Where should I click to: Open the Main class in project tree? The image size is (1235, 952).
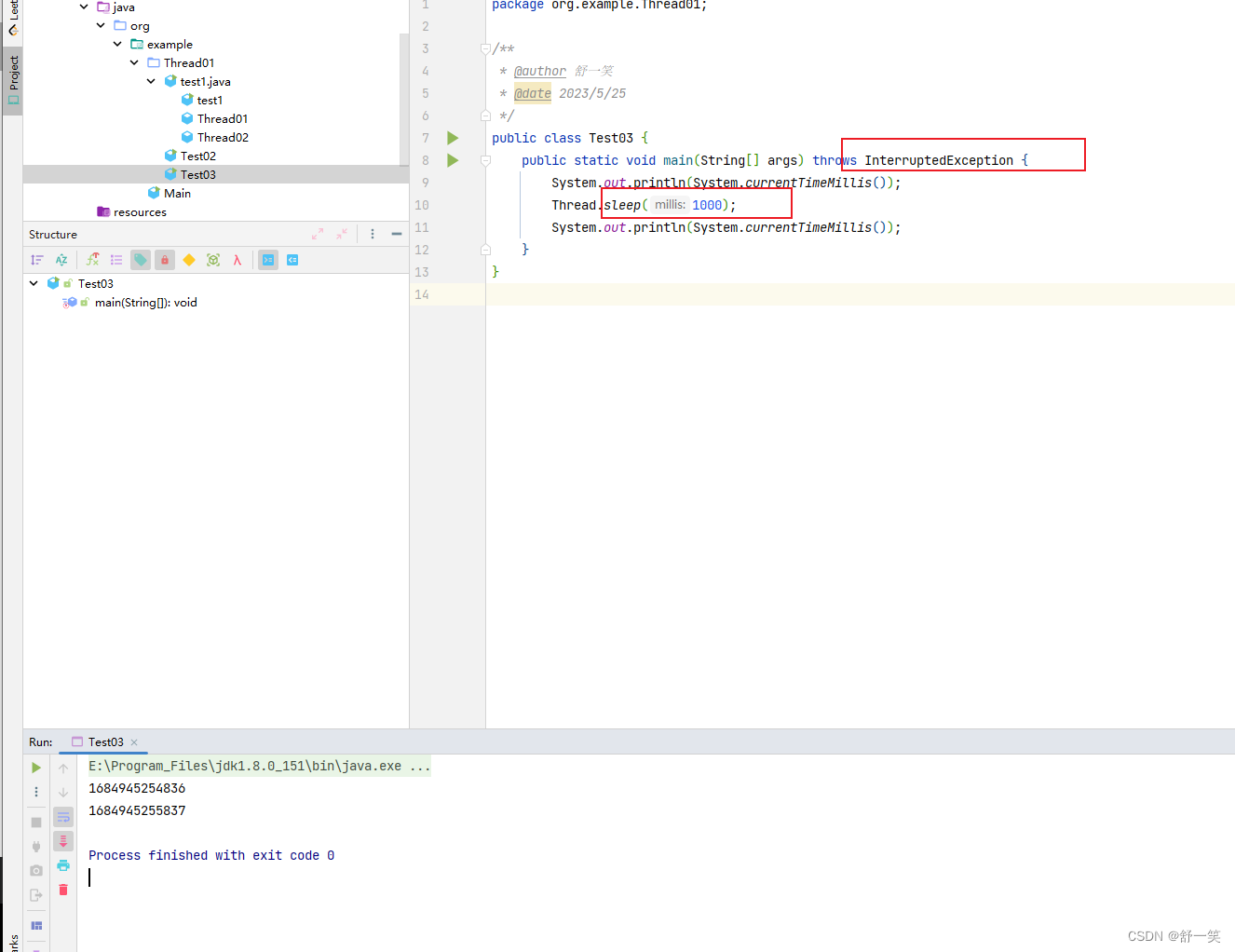pyautogui.click(x=177, y=193)
